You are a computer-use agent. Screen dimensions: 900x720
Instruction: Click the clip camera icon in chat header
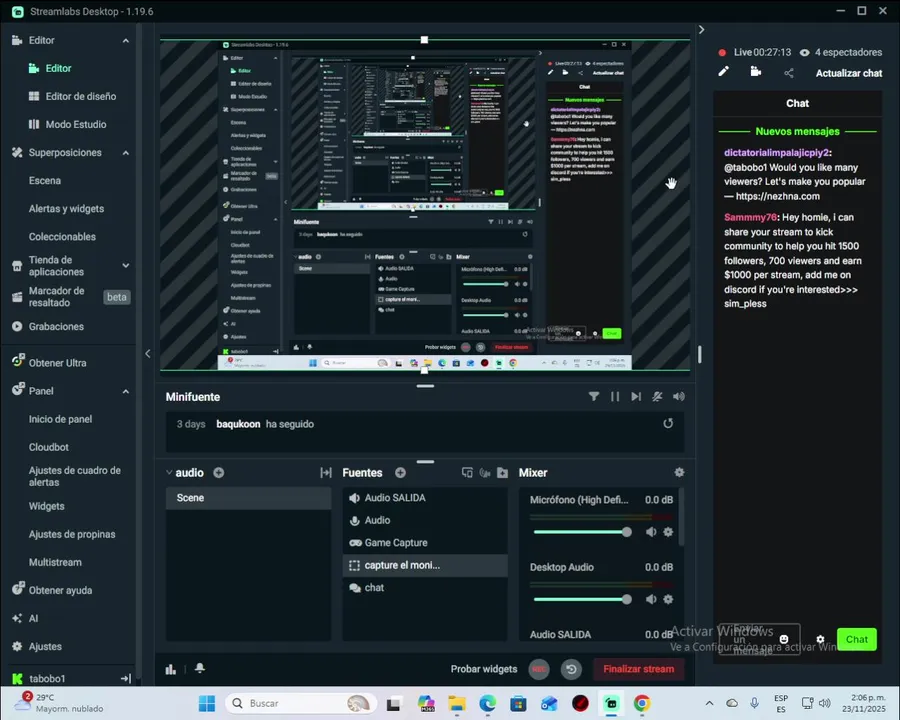[756, 72]
